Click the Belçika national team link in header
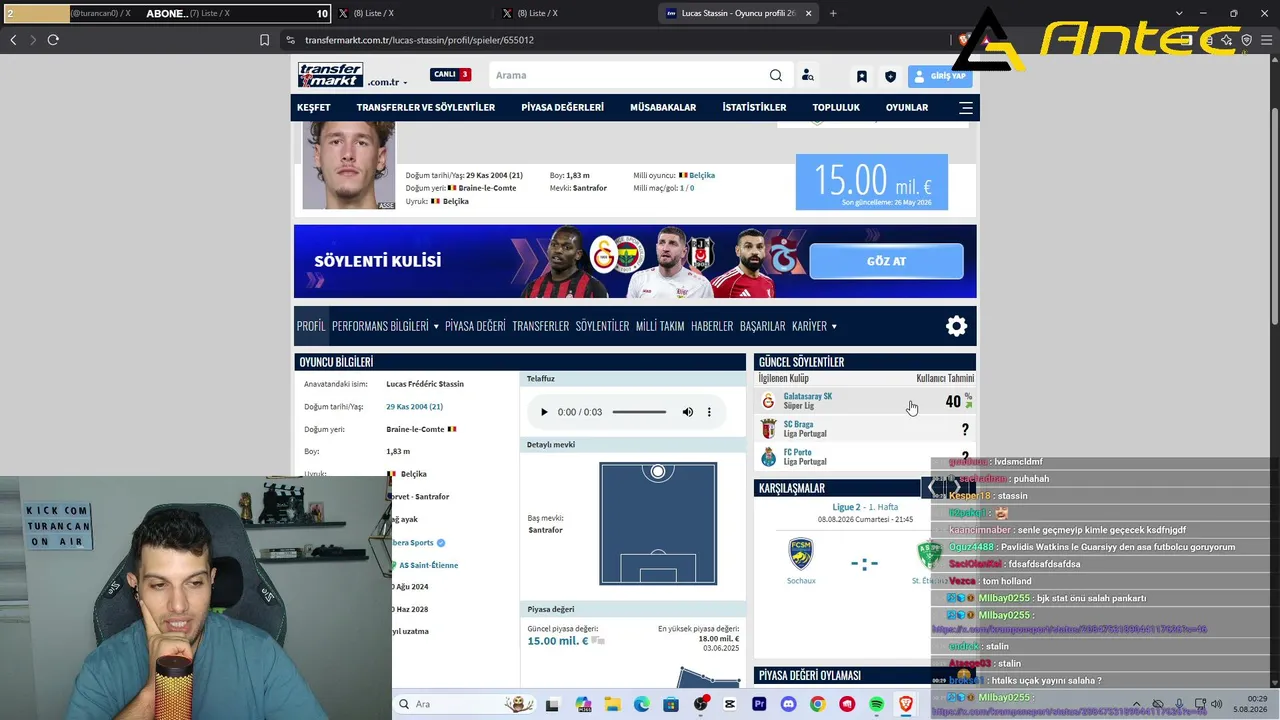 [701, 175]
